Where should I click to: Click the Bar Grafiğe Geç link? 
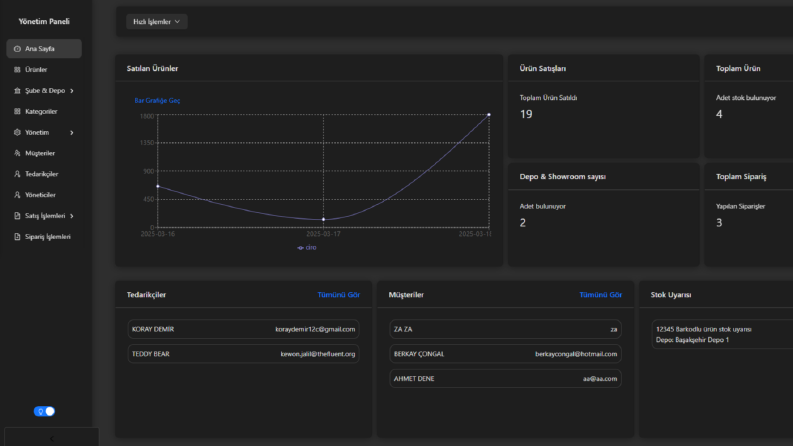[157, 101]
